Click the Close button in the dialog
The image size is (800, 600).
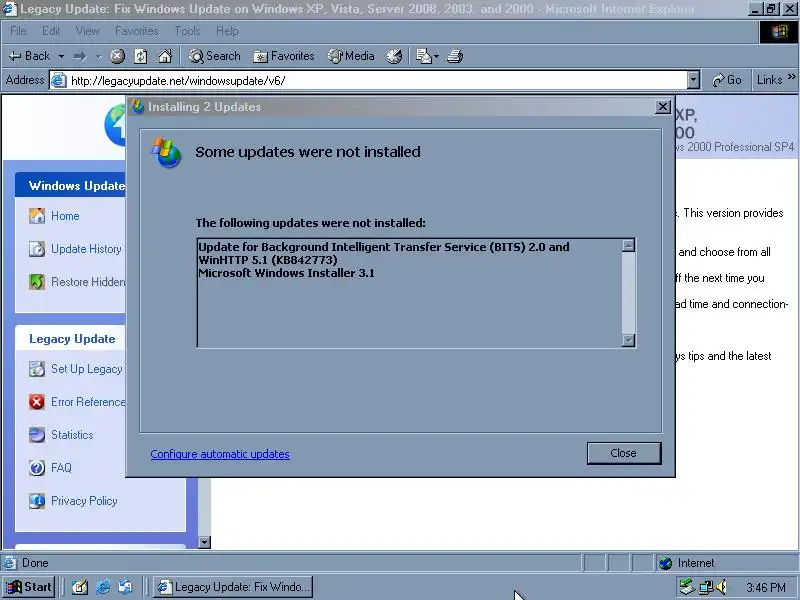tap(623, 453)
